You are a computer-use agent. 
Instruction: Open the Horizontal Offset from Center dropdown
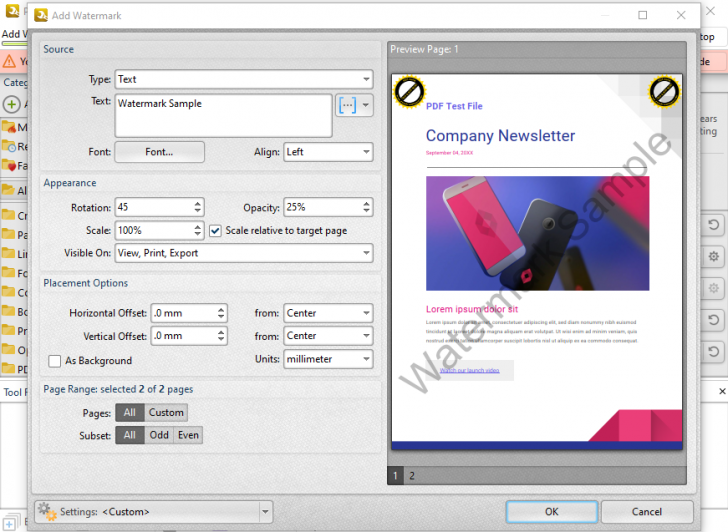tap(328, 313)
